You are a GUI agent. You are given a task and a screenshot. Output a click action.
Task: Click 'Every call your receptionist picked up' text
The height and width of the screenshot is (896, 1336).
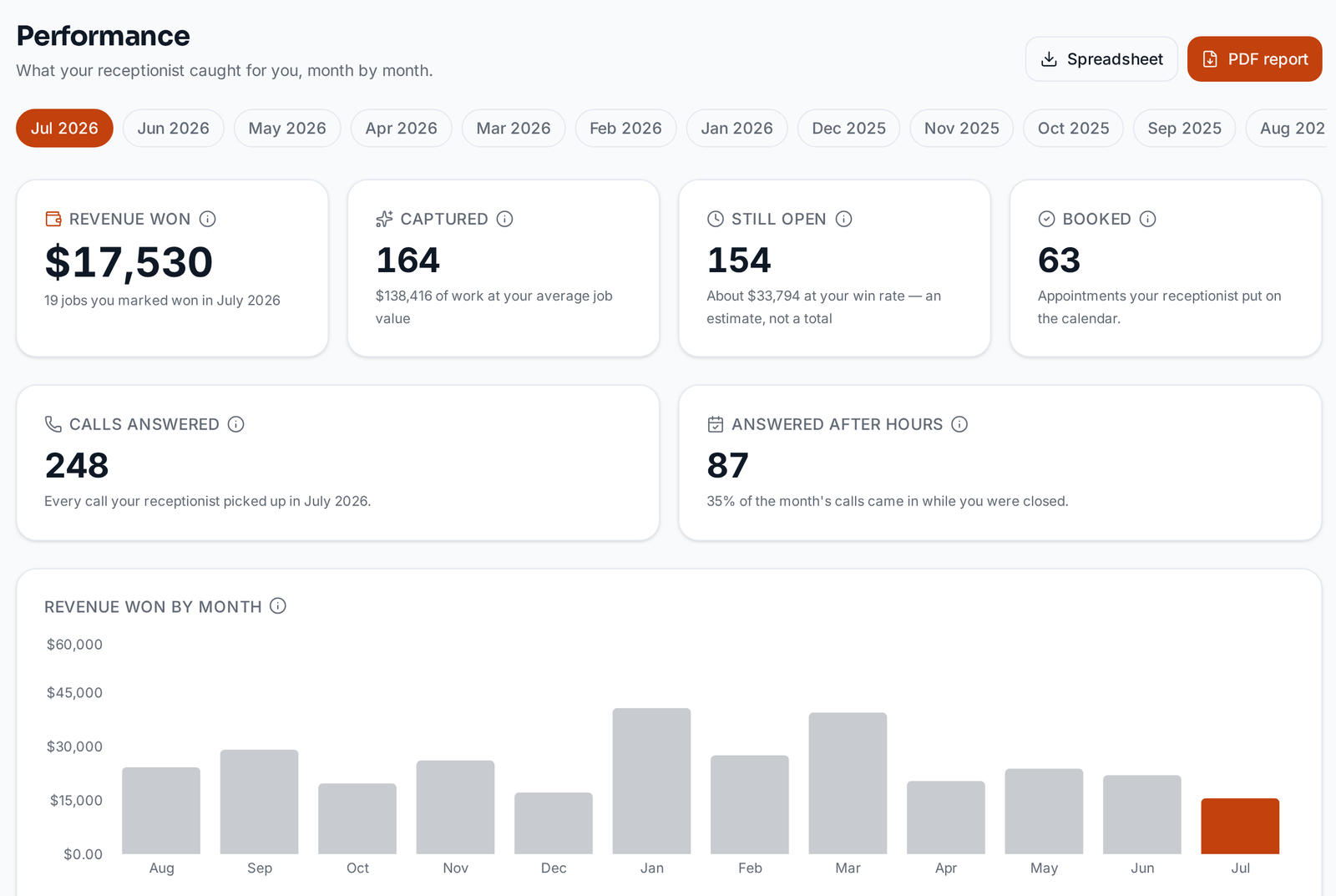pos(208,501)
